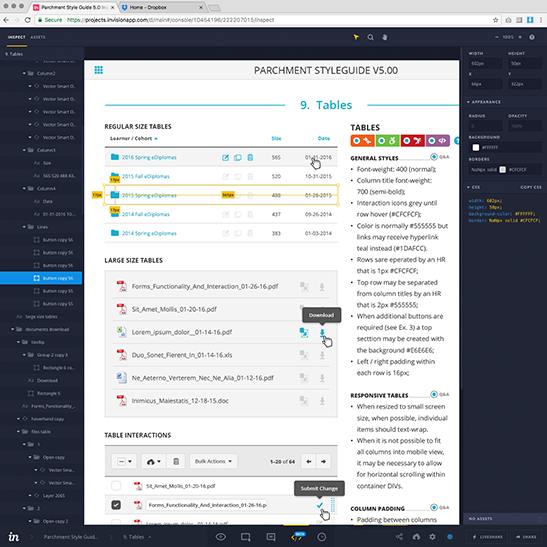Select Parchment Style Guide browser tab

coord(74,7)
